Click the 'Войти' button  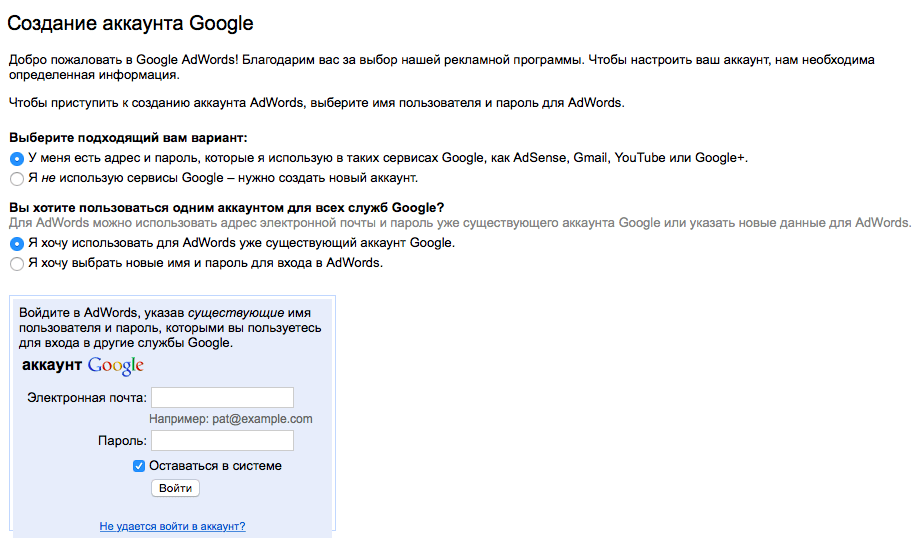coord(175,488)
